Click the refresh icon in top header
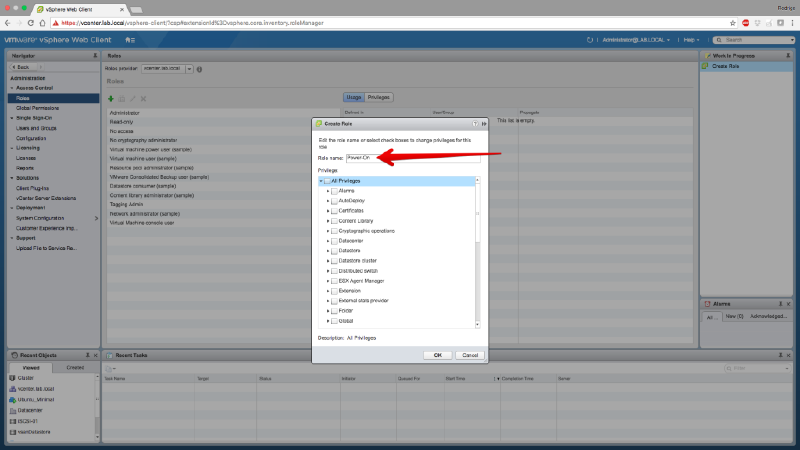 (591, 40)
